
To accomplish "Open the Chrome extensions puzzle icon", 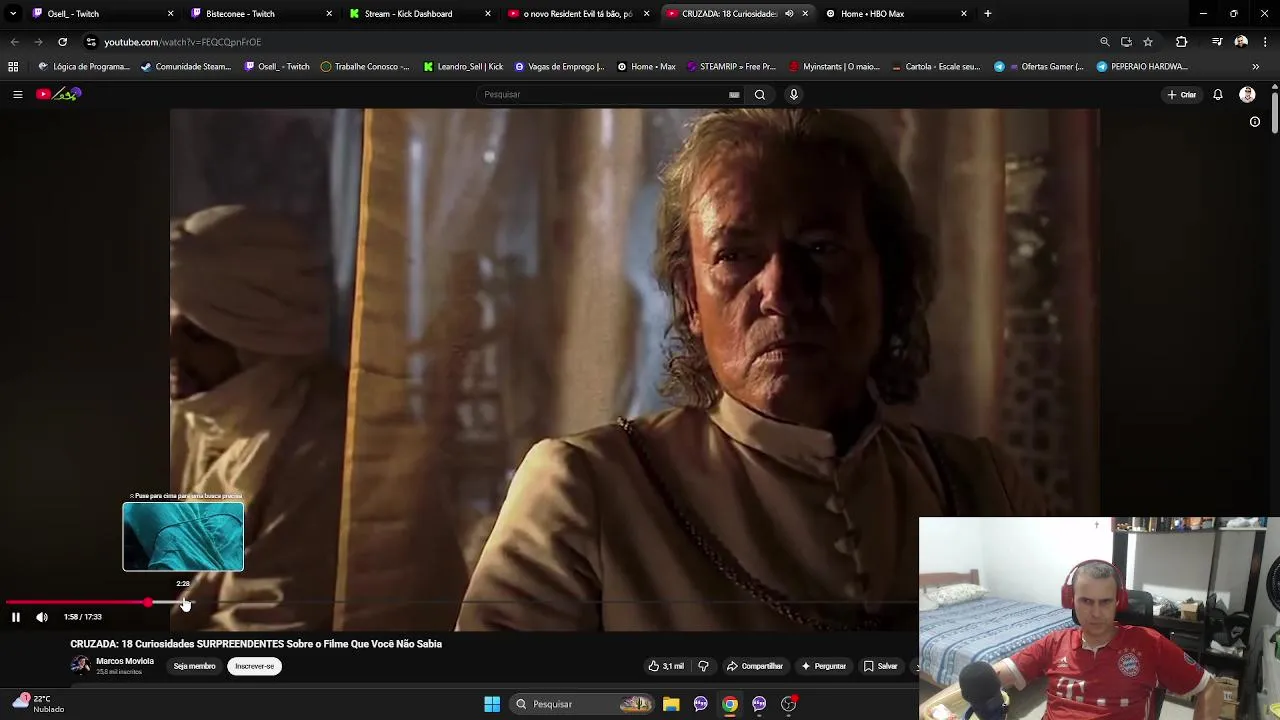I will pyautogui.click(x=1182, y=42).
